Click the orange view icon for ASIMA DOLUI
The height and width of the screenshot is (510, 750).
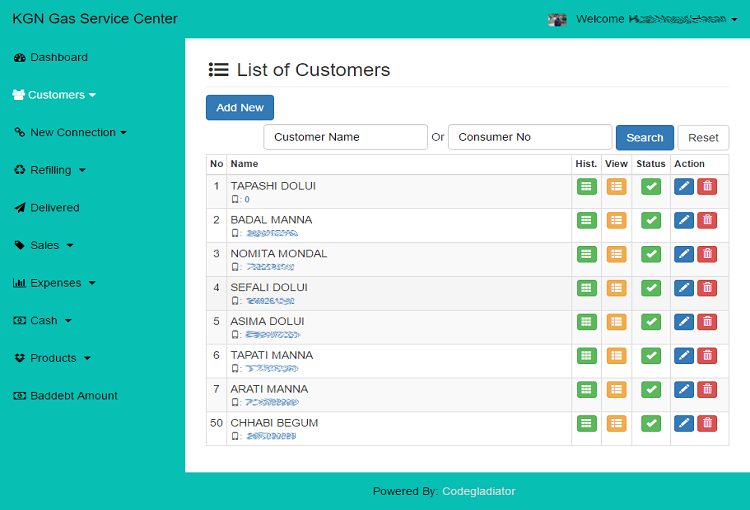point(616,322)
